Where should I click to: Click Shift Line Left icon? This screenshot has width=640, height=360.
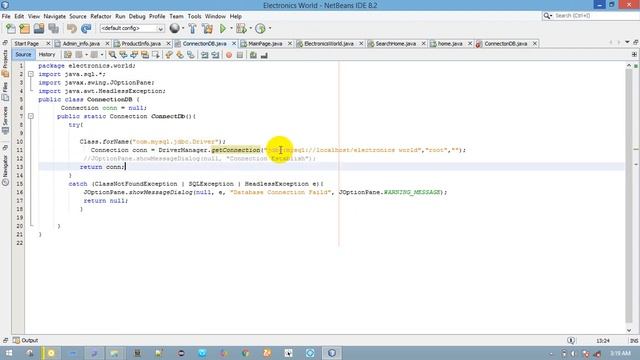[204, 55]
